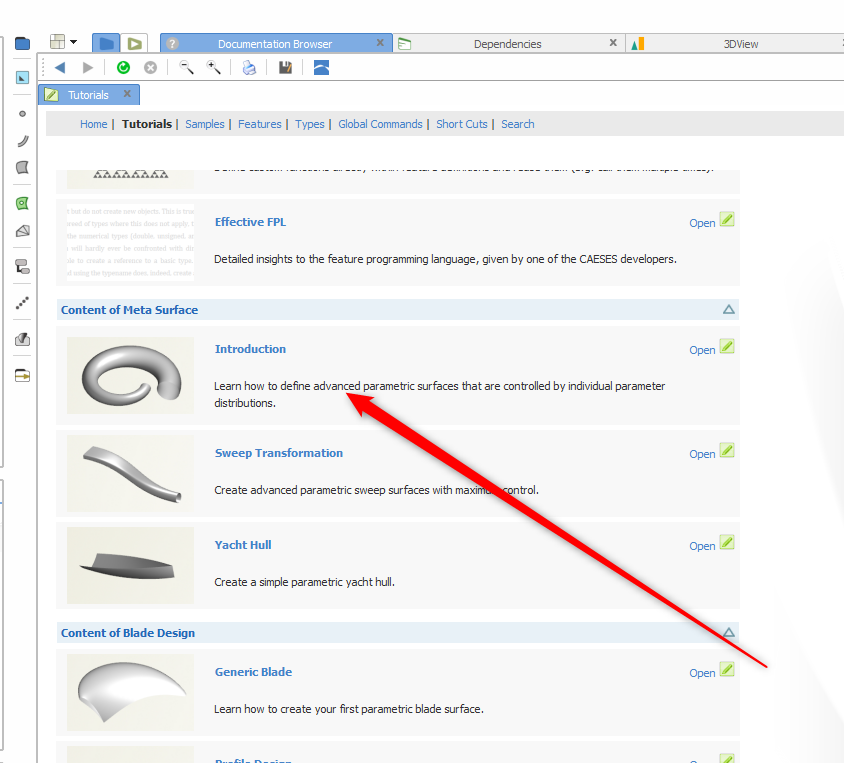This screenshot has height=763, width=844.
Task: Select the dotted point-series tool
Action: (22, 303)
